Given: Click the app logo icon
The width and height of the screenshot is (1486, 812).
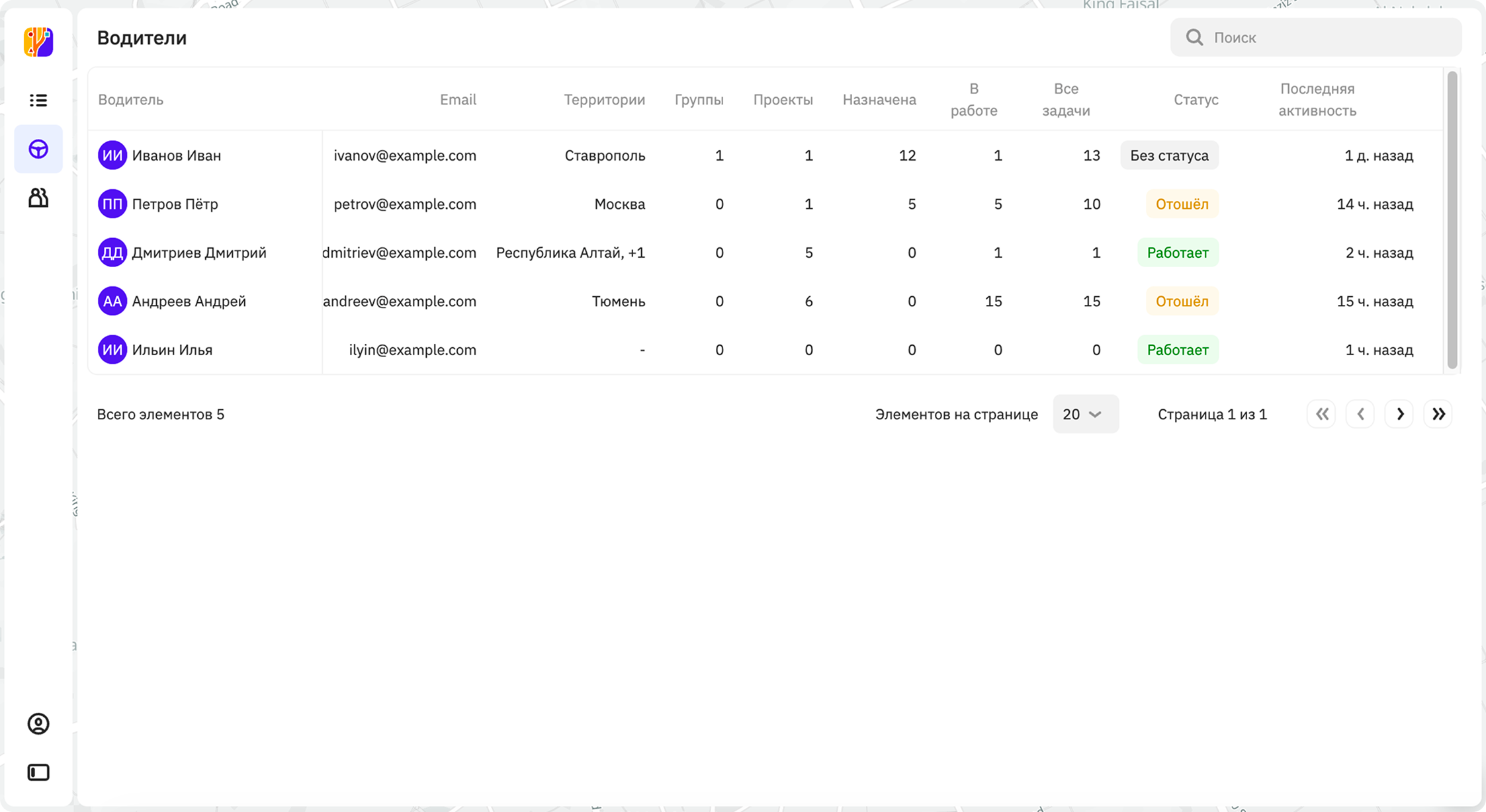Looking at the screenshot, I should point(38,42).
